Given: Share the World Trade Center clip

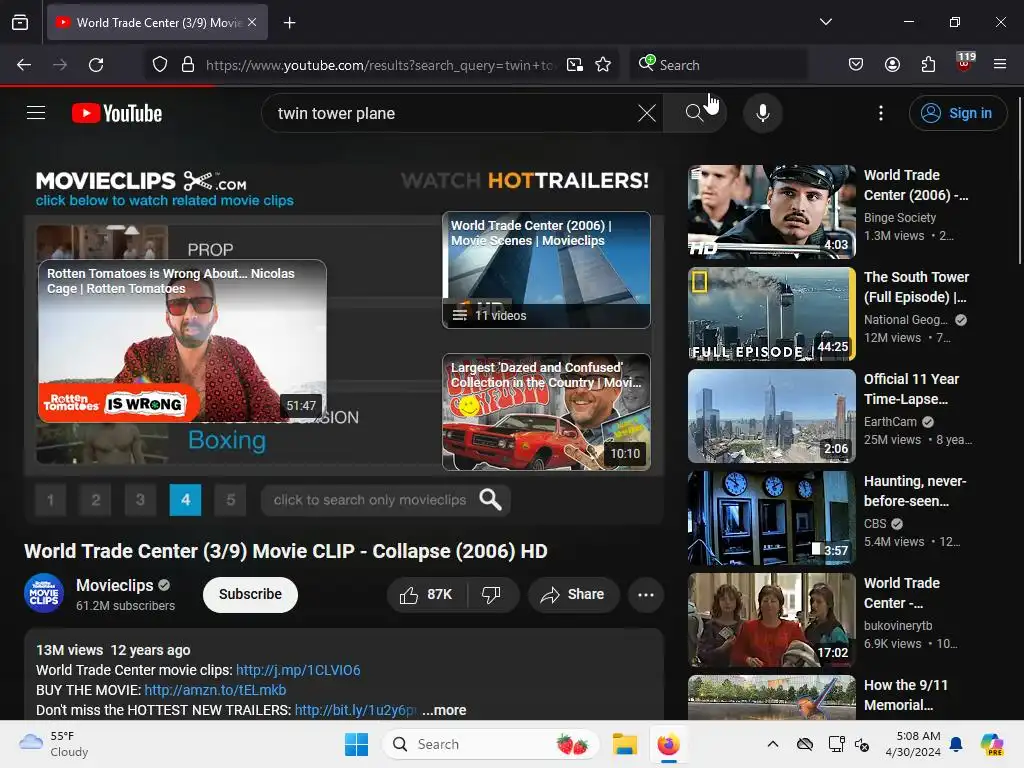Looking at the screenshot, I should (x=573, y=594).
